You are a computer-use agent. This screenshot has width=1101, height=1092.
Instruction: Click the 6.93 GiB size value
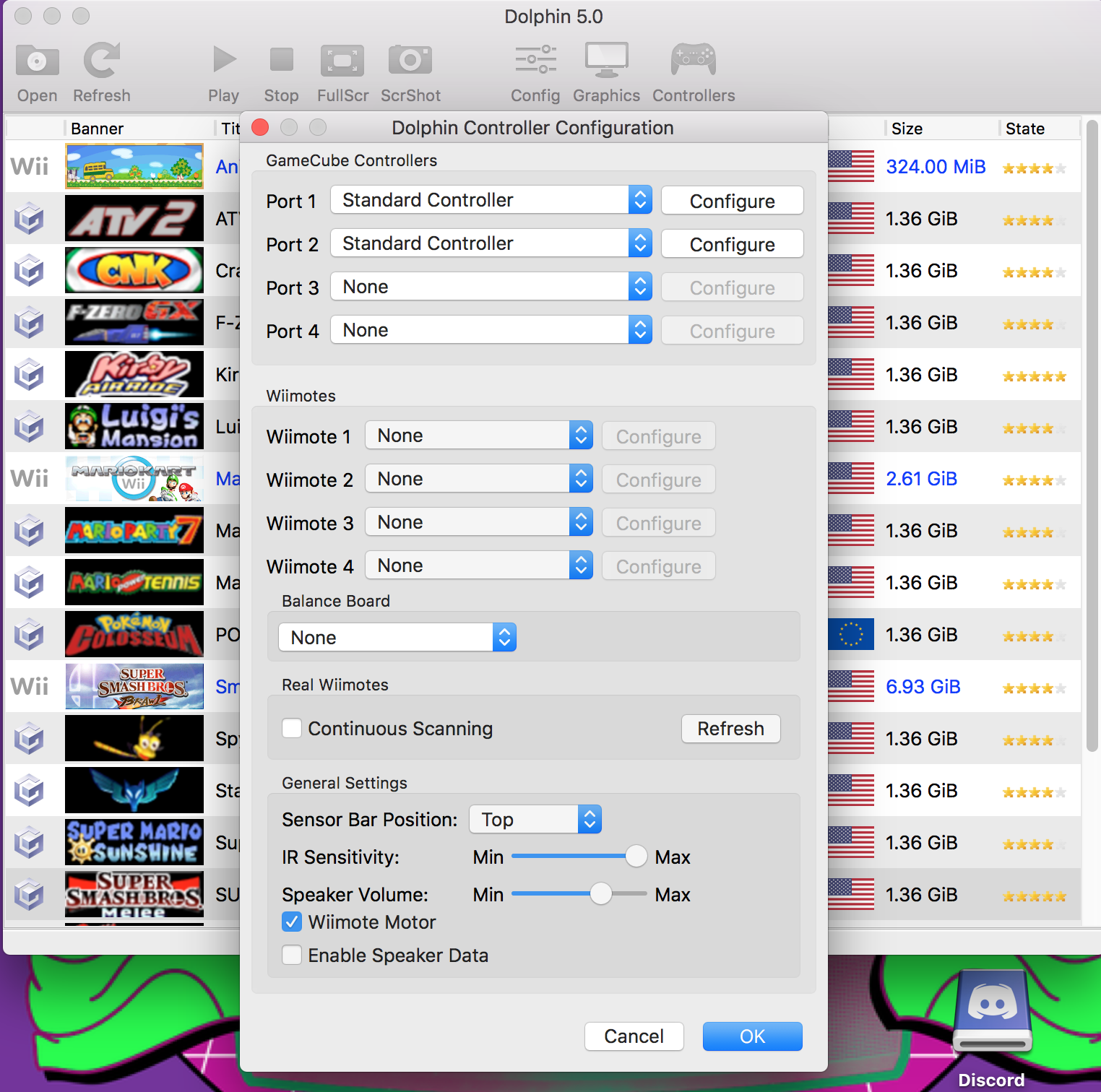click(x=923, y=687)
